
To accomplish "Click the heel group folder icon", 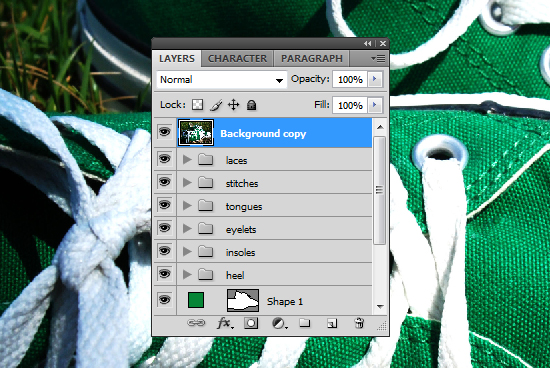I will 206,275.
